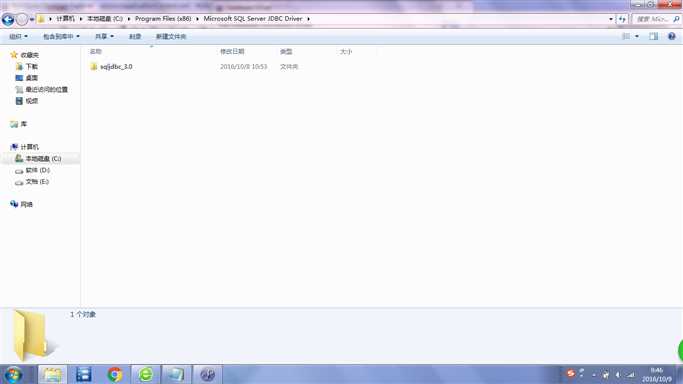
Task: Sort by 类型 column header
Action: click(x=286, y=52)
